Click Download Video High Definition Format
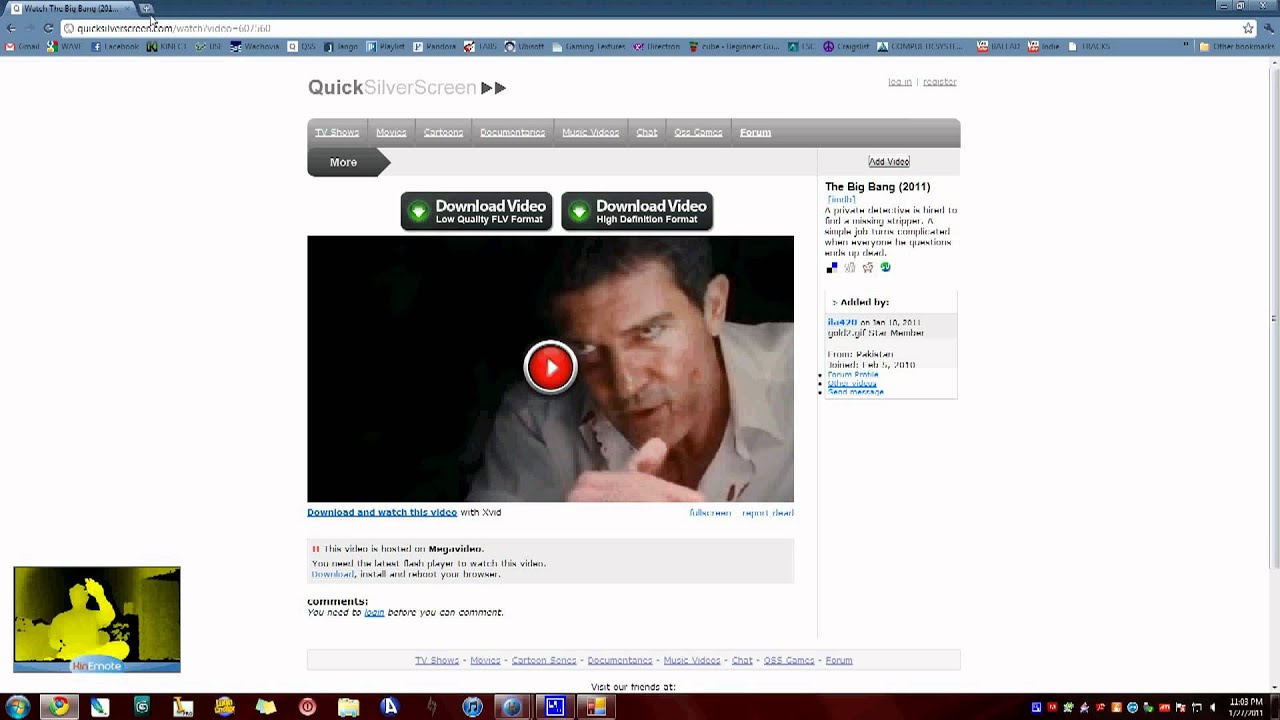 637,211
